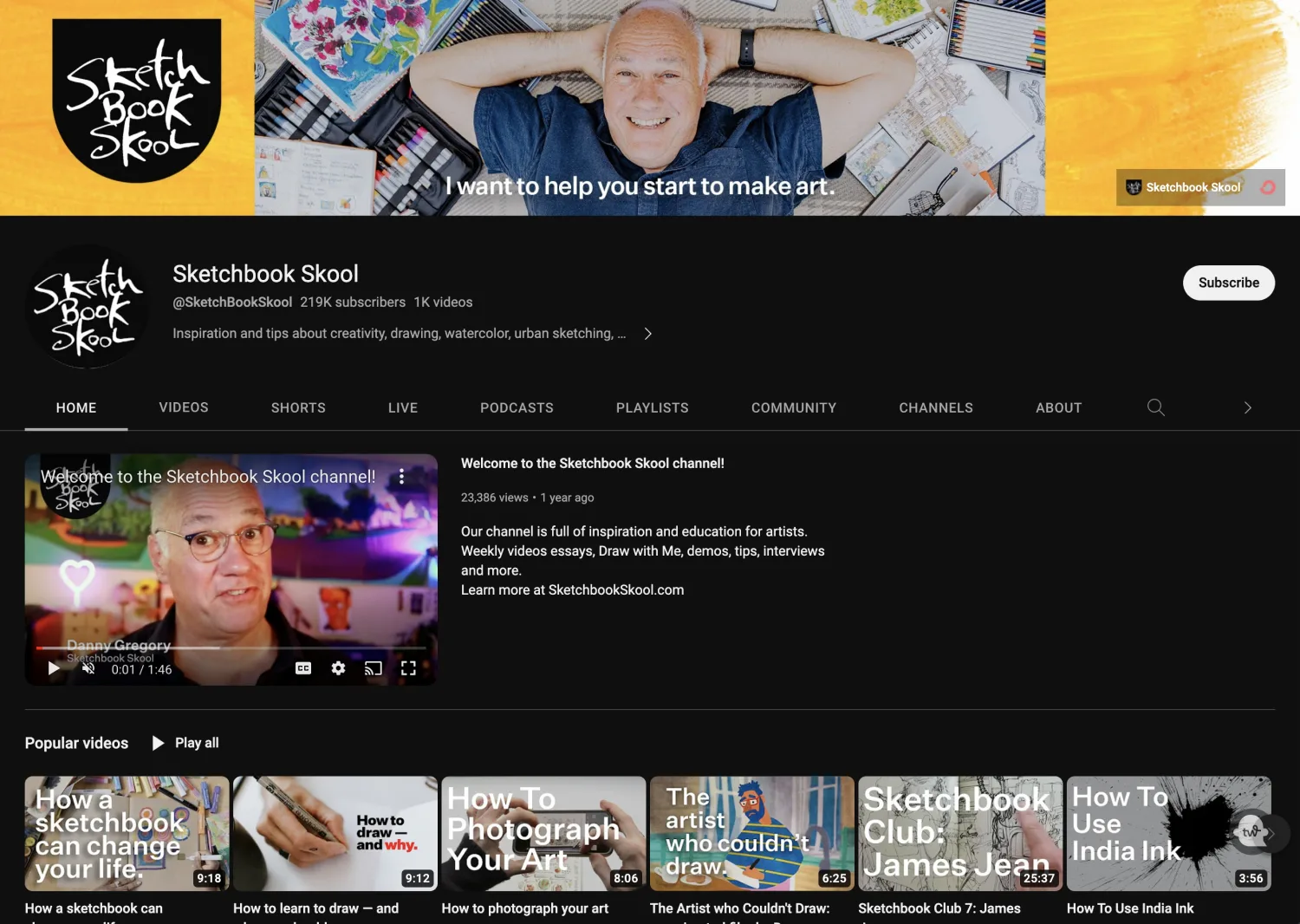Expand the channel description chevron
Image resolution: width=1300 pixels, height=924 pixels.
pos(647,334)
